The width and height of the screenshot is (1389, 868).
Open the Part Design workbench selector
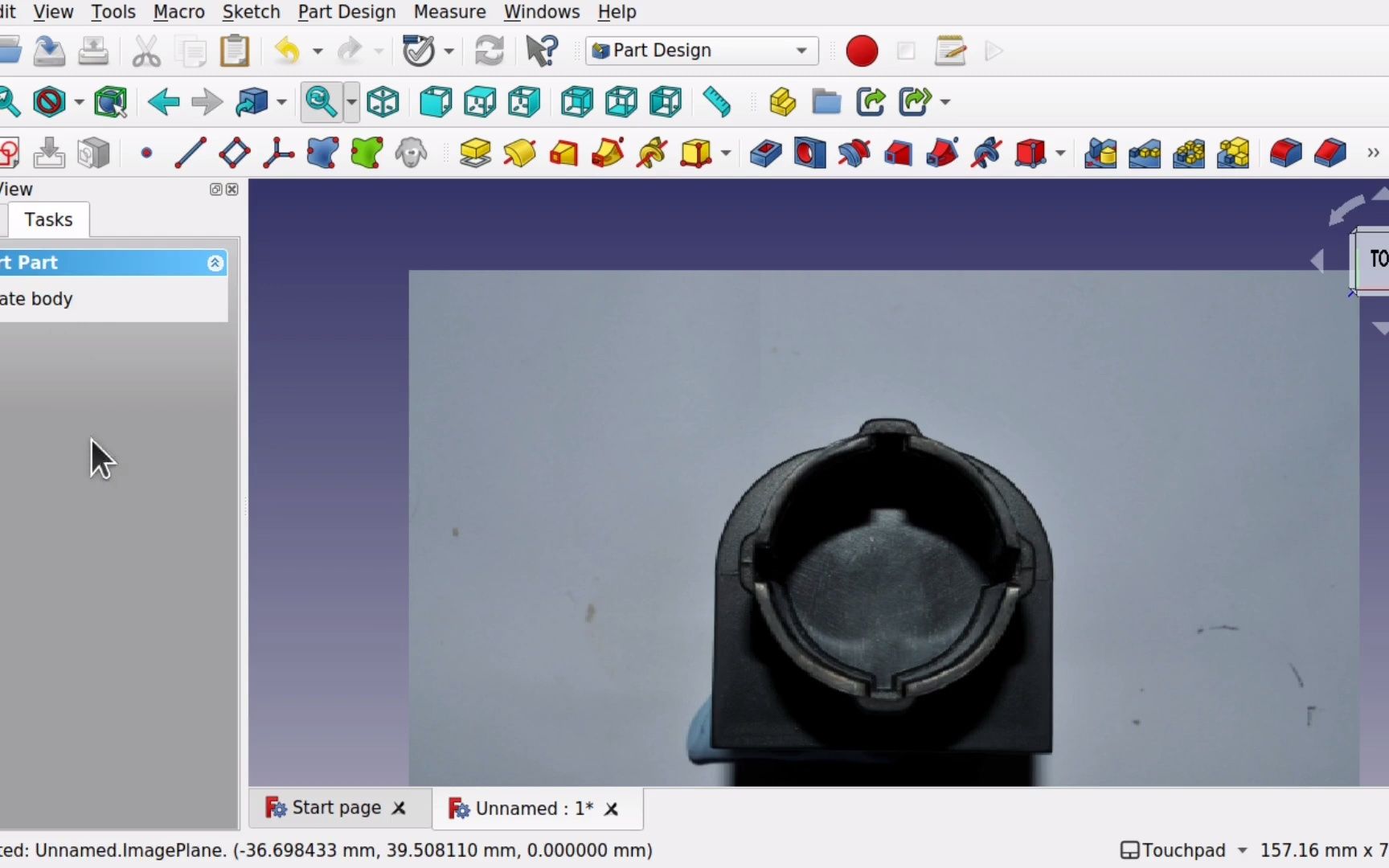(700, 51)
